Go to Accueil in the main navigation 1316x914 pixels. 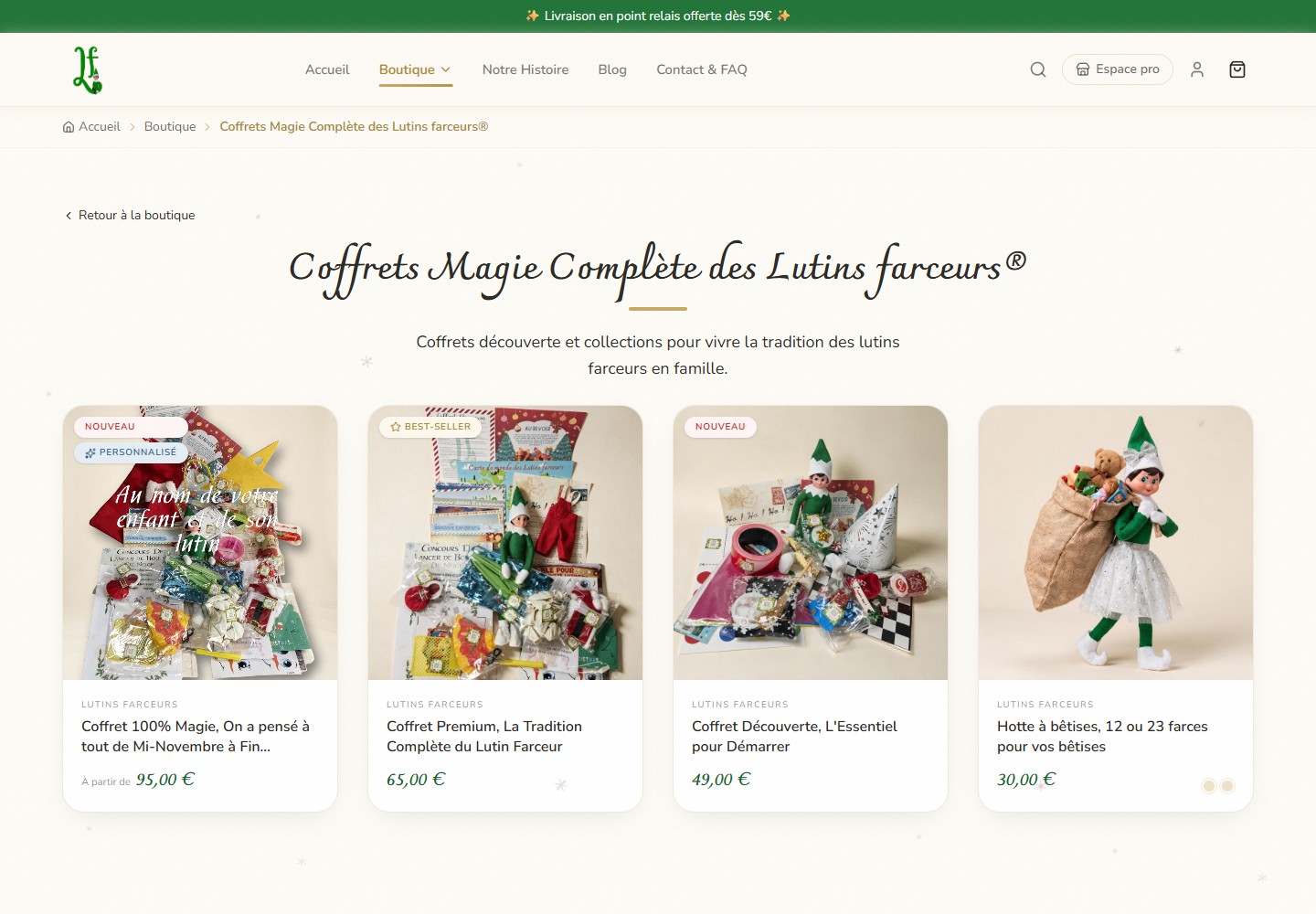click(327, 69)
